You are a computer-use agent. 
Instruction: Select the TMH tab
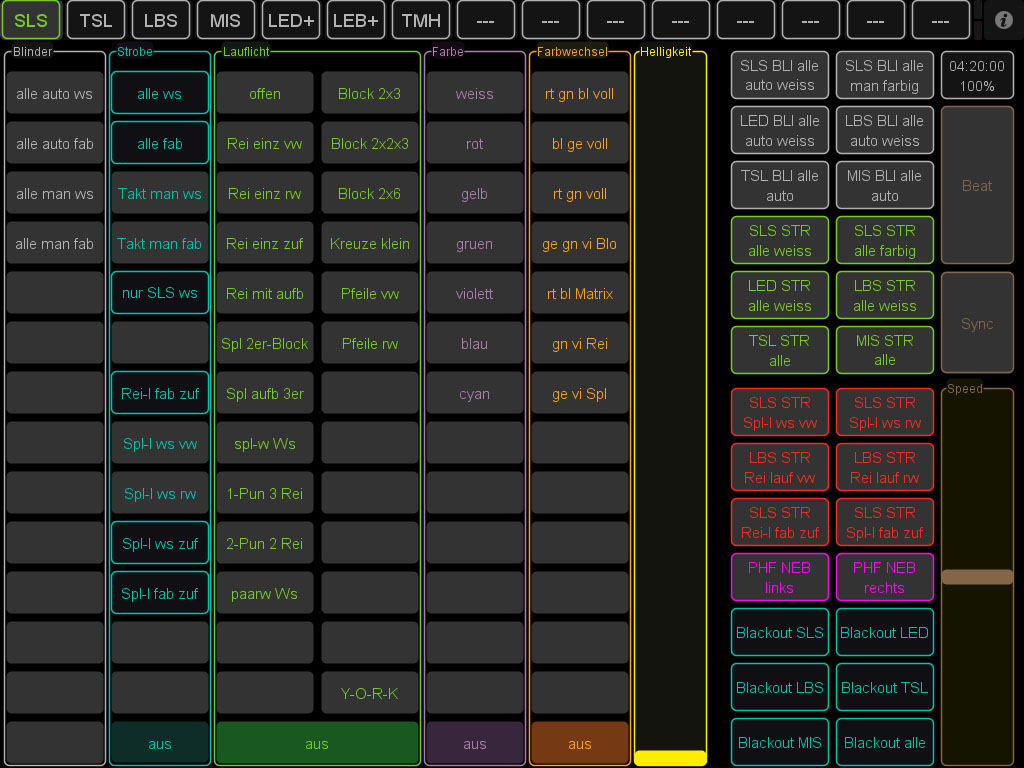coord(421,20)
